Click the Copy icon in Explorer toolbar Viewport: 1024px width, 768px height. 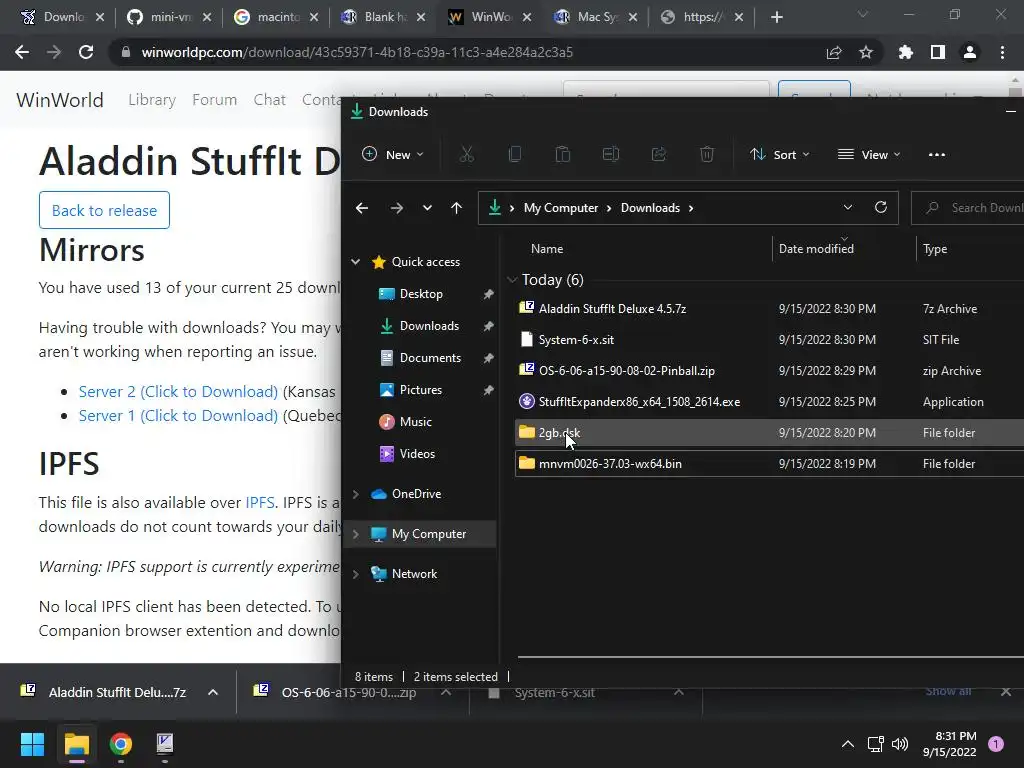pos(515,155)
